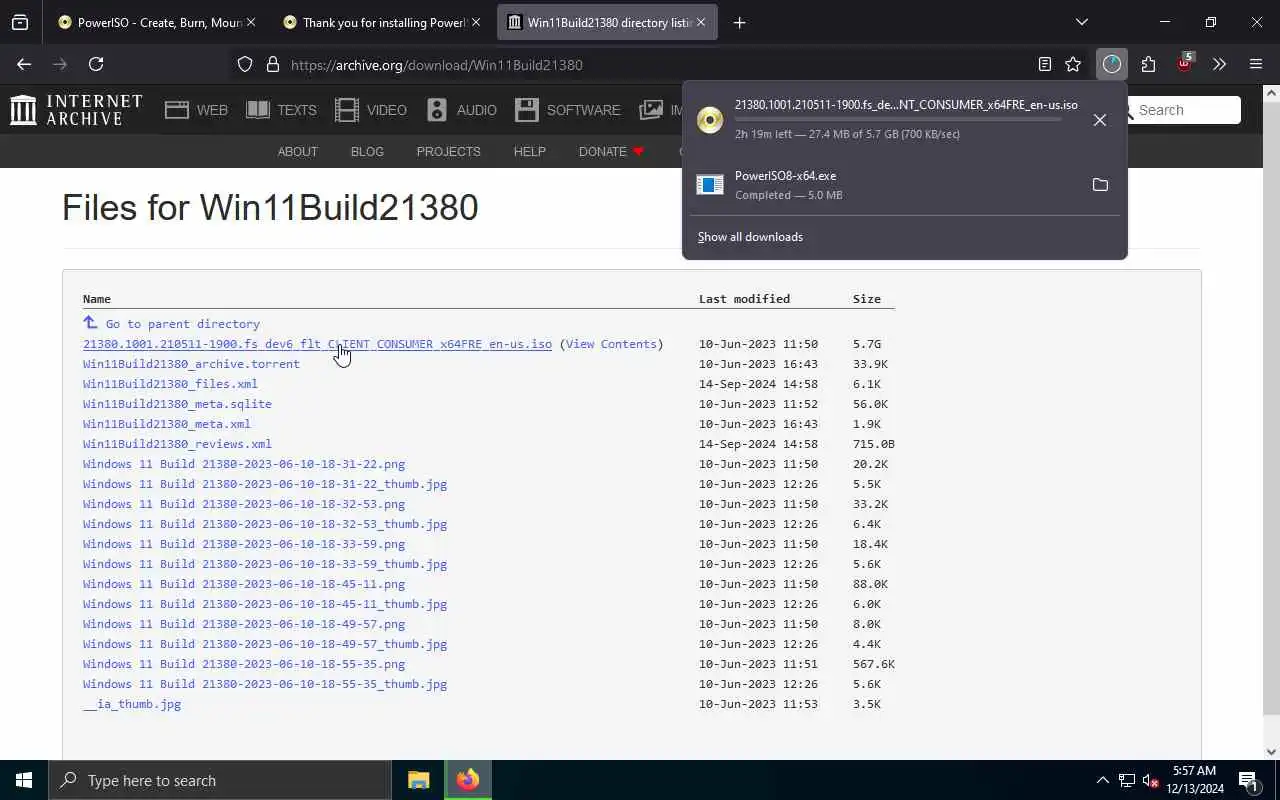1280x800 pixels.
Task: Open the BLOG menu link
Action: [x=367, y=152]
